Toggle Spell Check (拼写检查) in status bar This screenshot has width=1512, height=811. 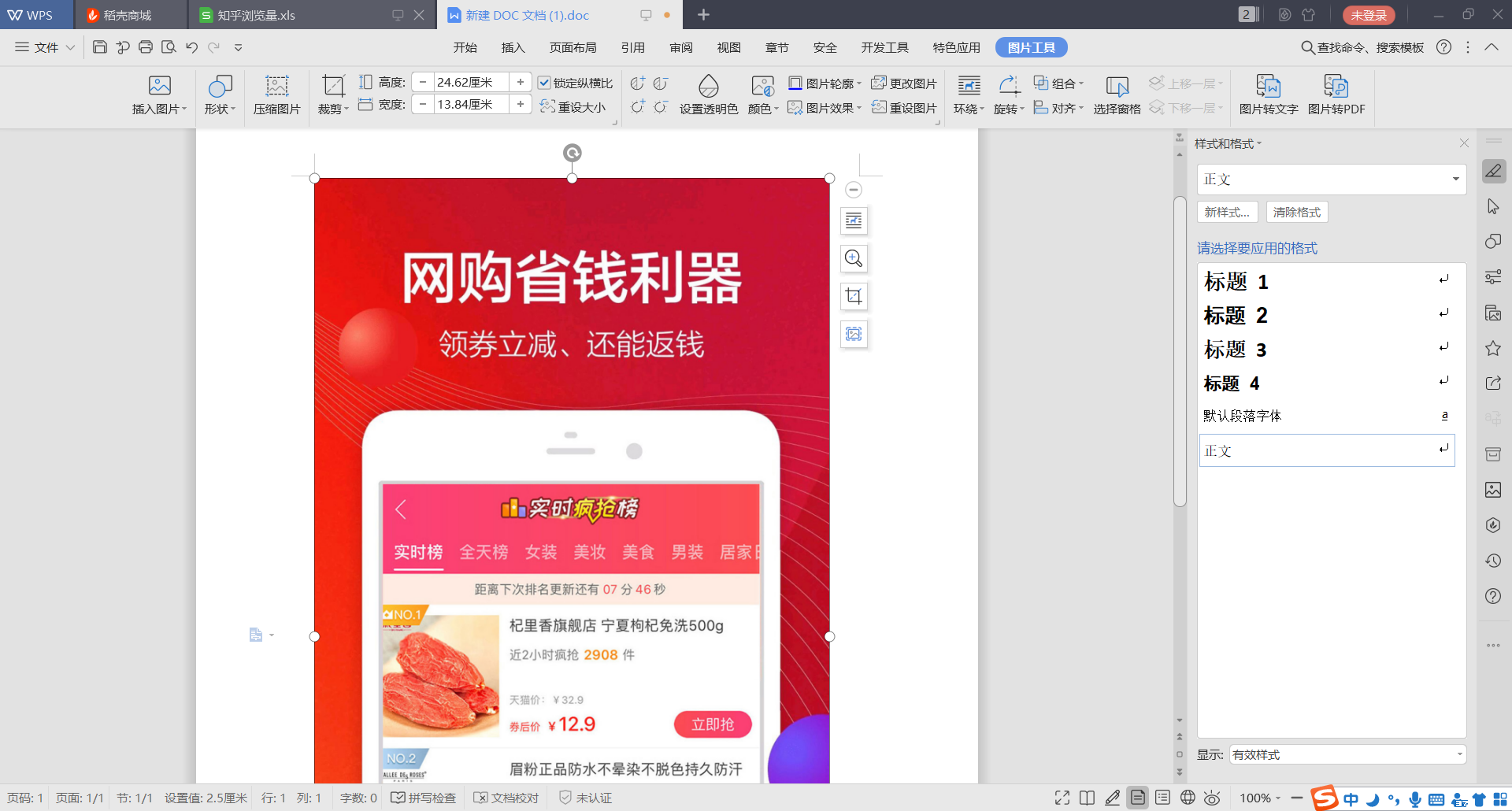coord(424,798)
